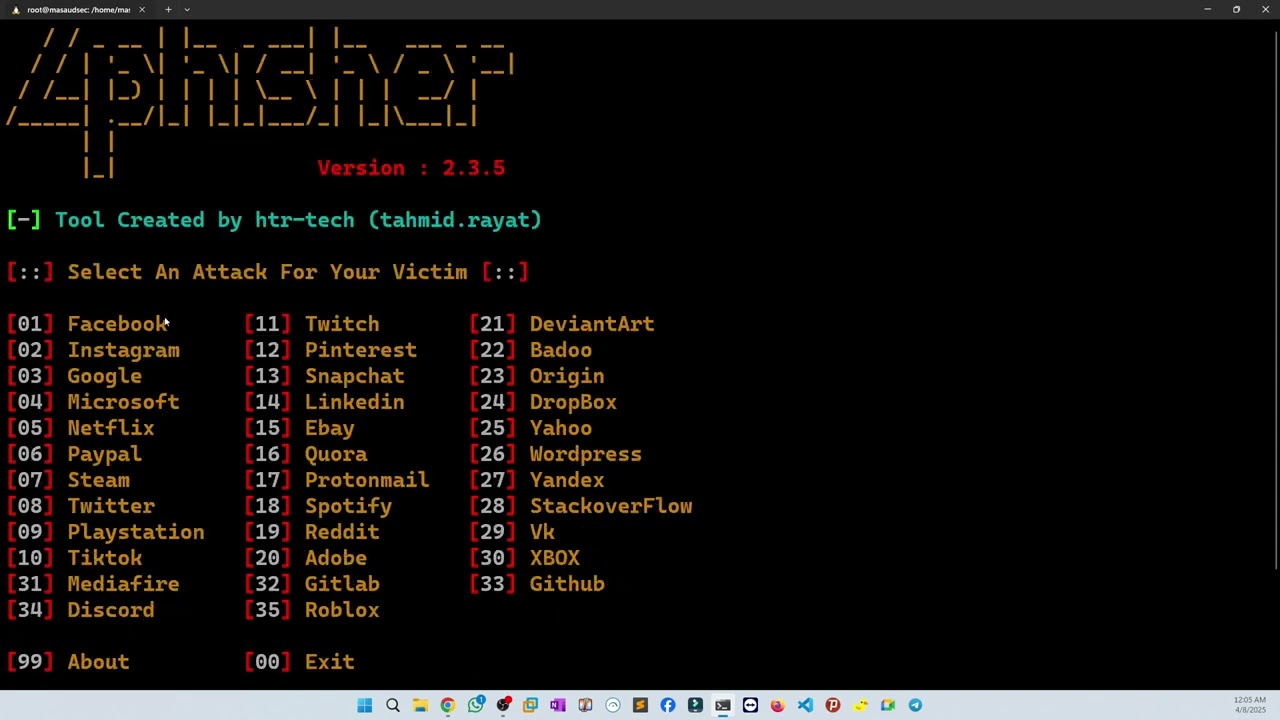Screen dimensions: 1280x720
Task: Click the 'Facebook' option text
Action: (117, 324)
